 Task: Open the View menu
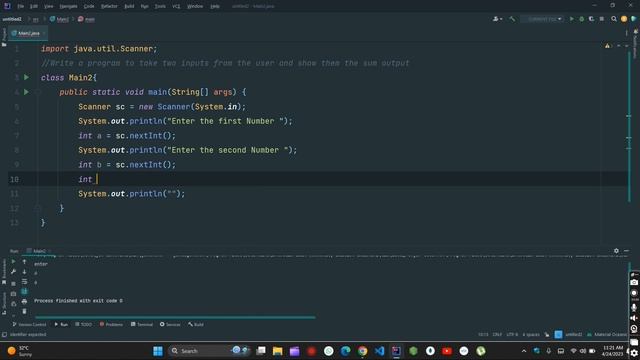(x=49, y=6)
